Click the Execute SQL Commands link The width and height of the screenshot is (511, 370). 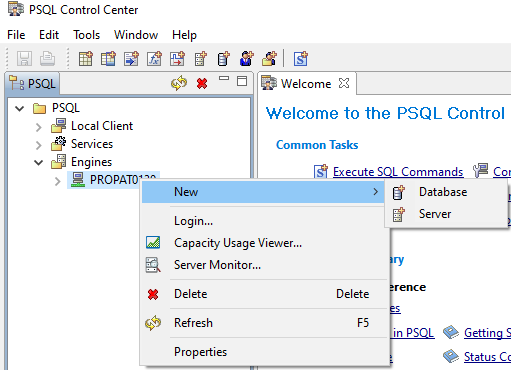pyautogui.click(x=398, y=172)
